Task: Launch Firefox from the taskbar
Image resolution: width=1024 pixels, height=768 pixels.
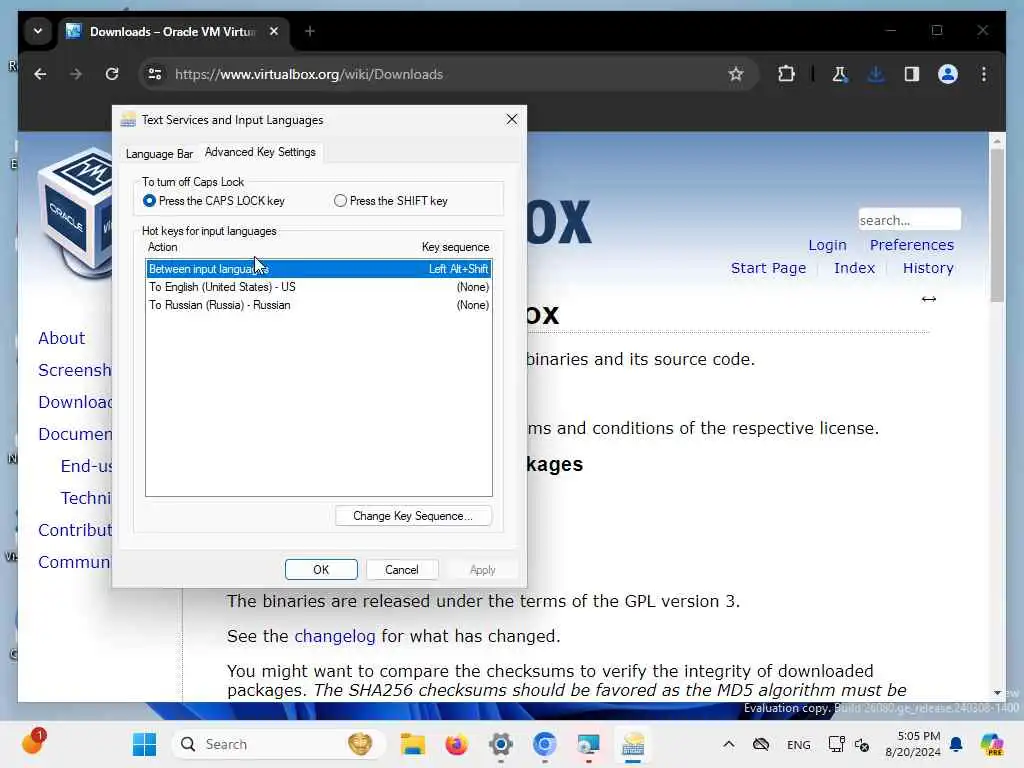Action: (456, 744)
